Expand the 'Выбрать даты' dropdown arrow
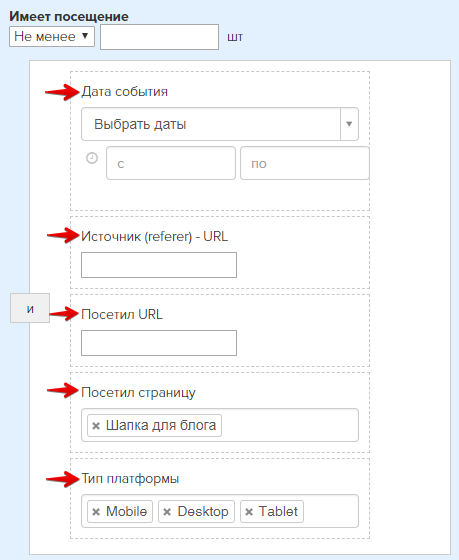The image size is (459, 560). [x=349, y=124]
